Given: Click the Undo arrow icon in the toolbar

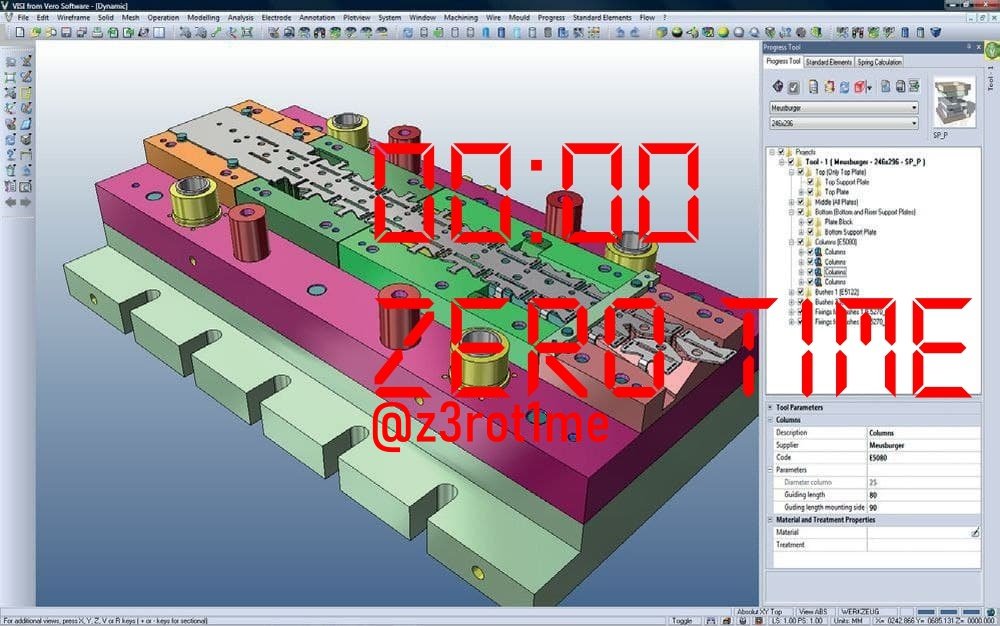Looking at the screenshot, I should click(620, 32).
